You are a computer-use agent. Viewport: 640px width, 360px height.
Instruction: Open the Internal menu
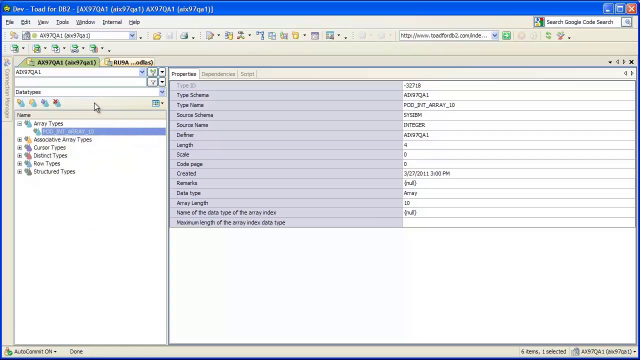pos(112,22)
